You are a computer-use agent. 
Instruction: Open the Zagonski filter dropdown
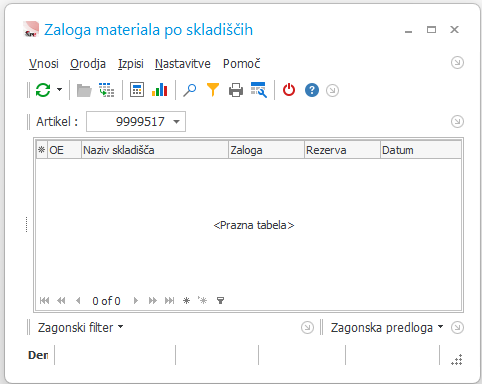coord(80,327)
